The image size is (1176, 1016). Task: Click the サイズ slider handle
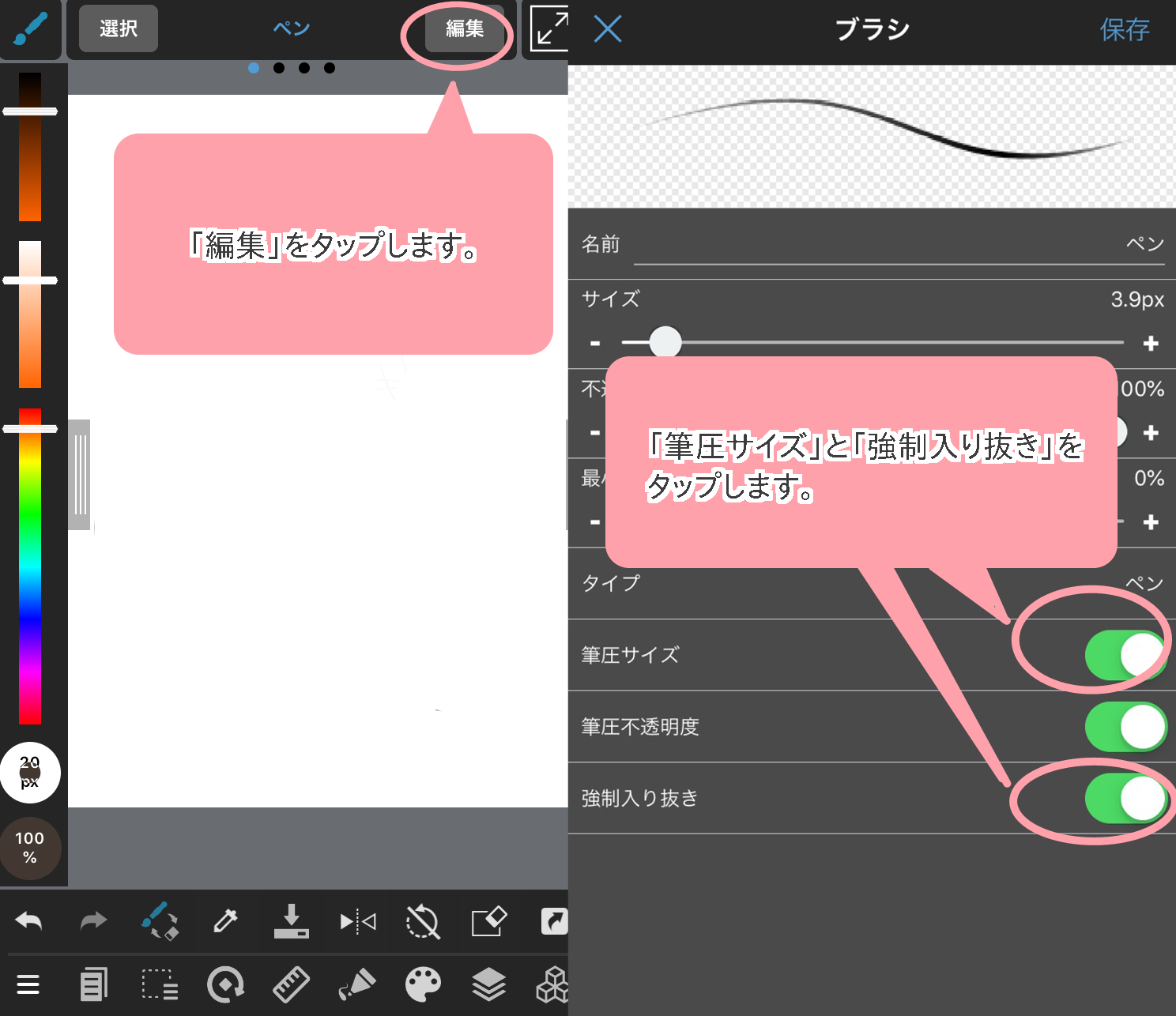(665, 343)
